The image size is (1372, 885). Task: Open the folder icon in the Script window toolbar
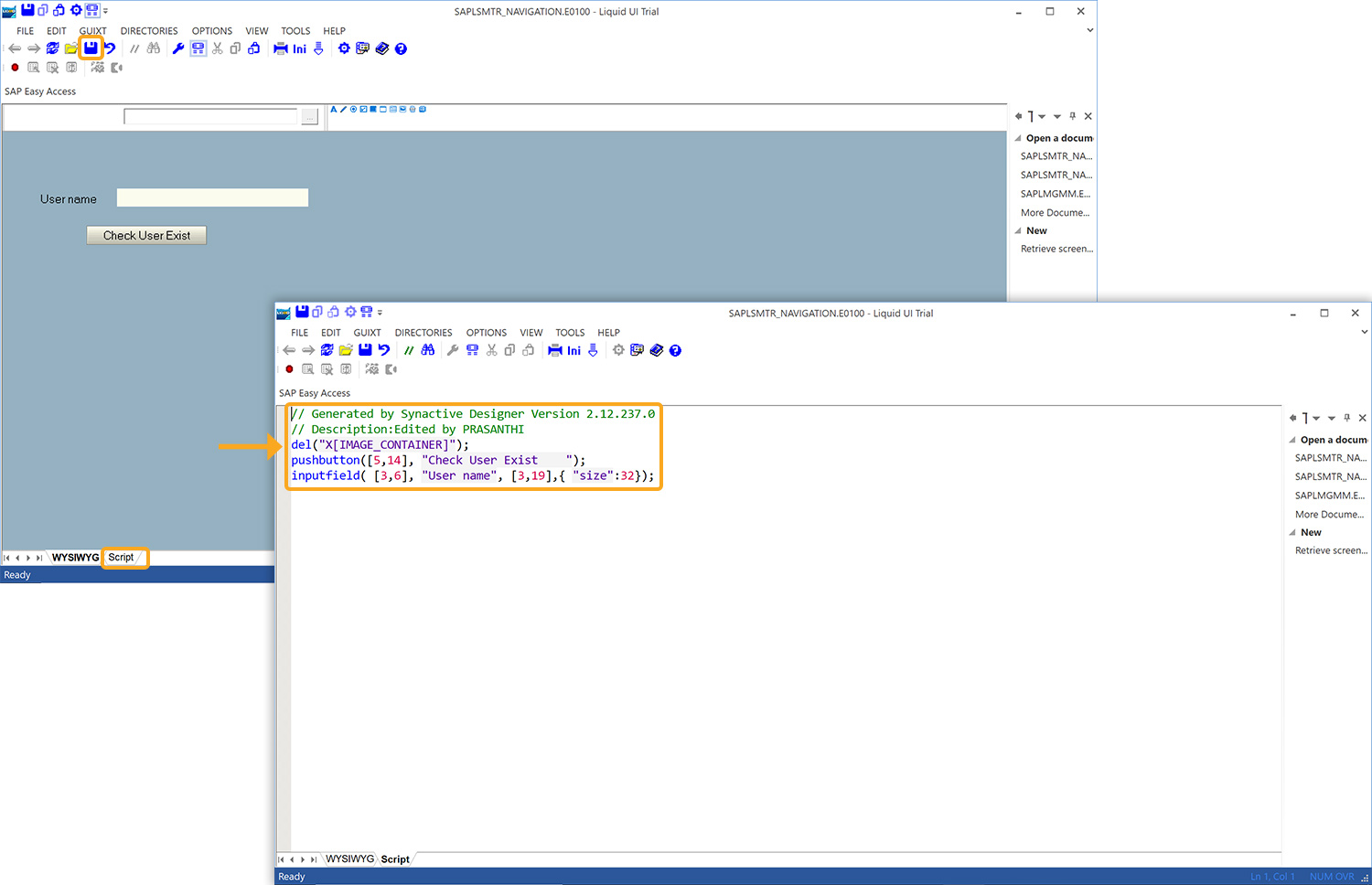pyautogui.click(x=346, y=350)
